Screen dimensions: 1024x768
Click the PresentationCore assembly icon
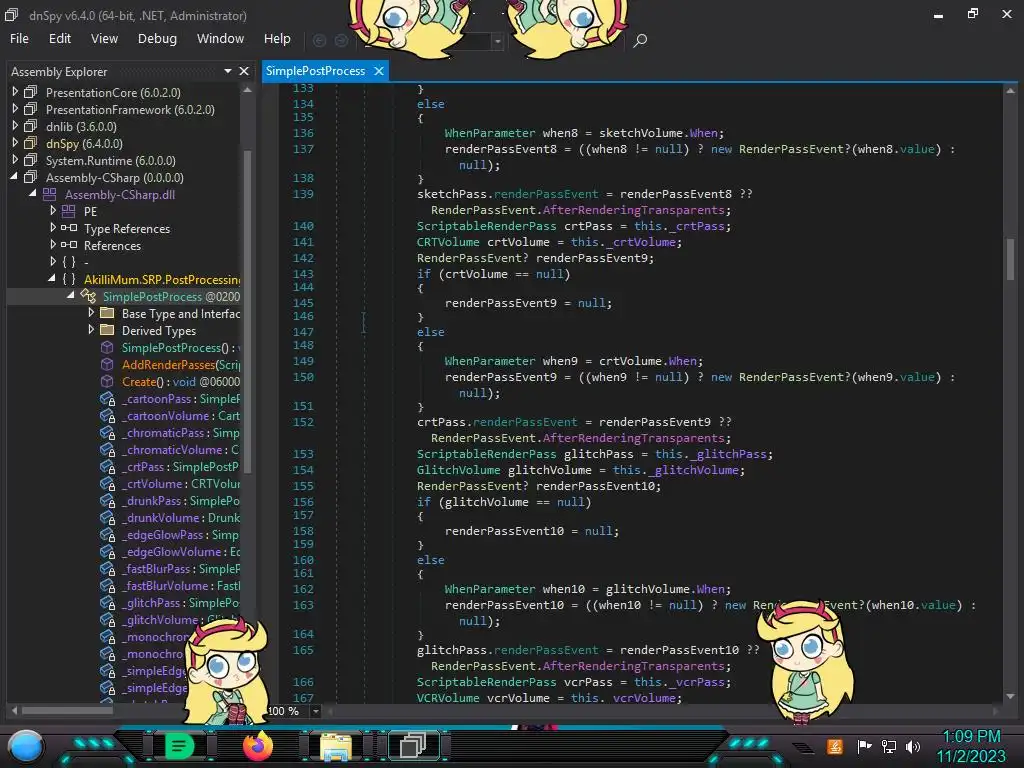point(31,92)
